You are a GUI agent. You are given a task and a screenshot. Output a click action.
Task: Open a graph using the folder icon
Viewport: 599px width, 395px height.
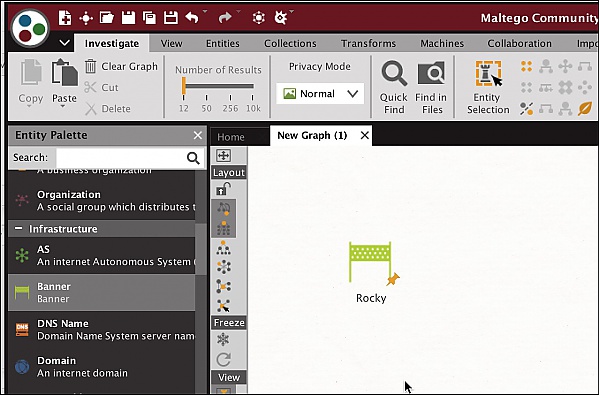pyautogui.click(x=107, y=18)
